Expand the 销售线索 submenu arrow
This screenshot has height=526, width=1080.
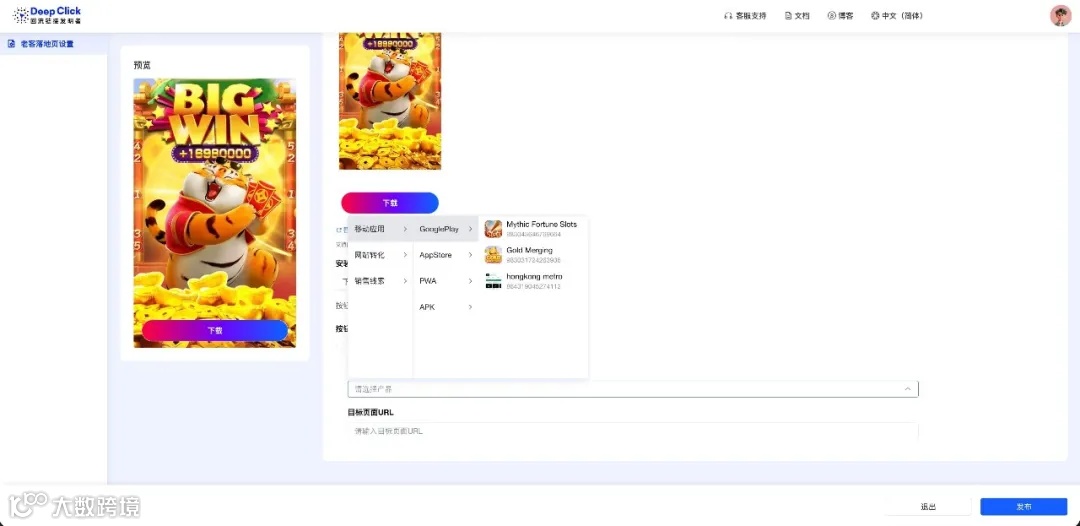[x=405, y=281]
